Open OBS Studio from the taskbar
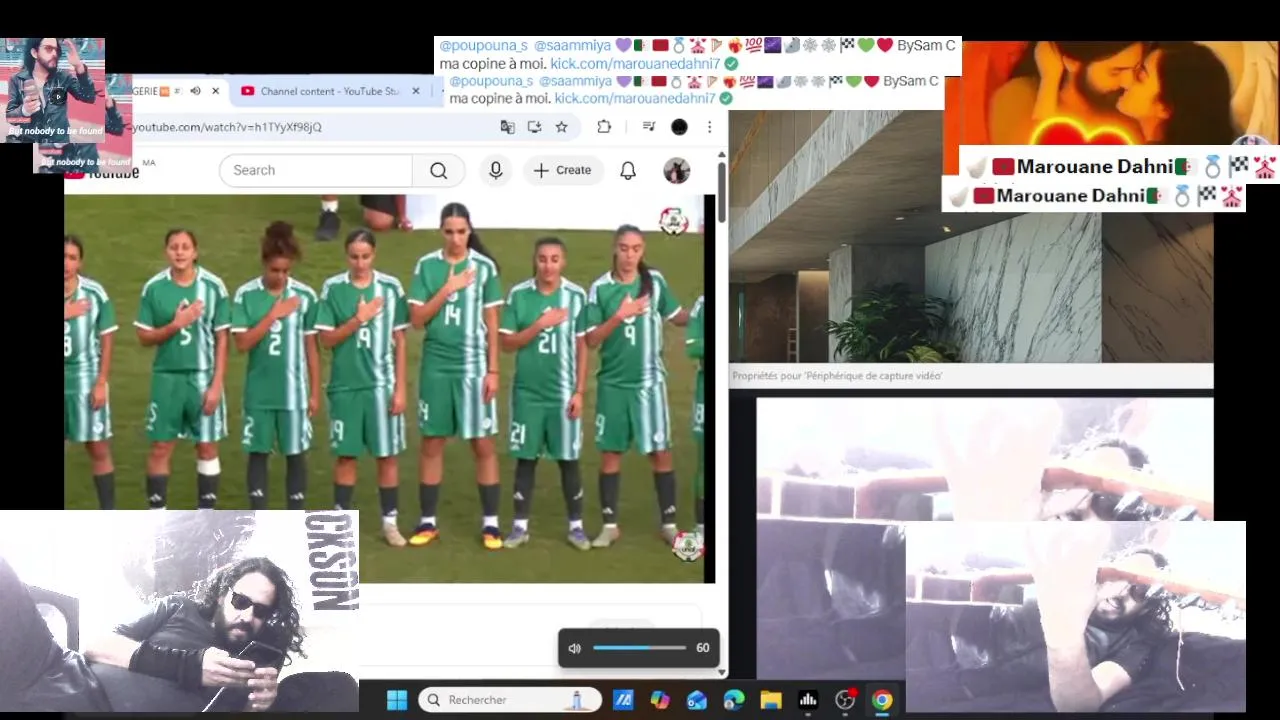The width and height of the screenshot is (1280, 720). coord(845,700)
